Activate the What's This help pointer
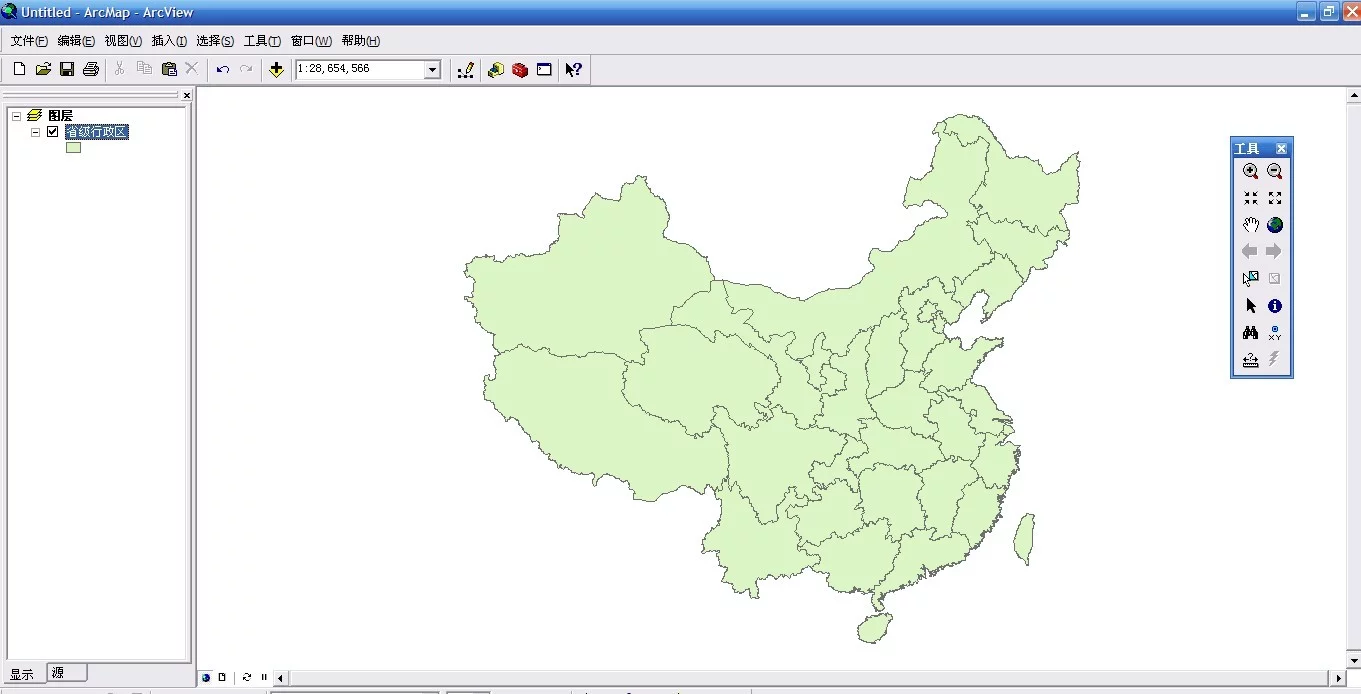 [573, 69]
